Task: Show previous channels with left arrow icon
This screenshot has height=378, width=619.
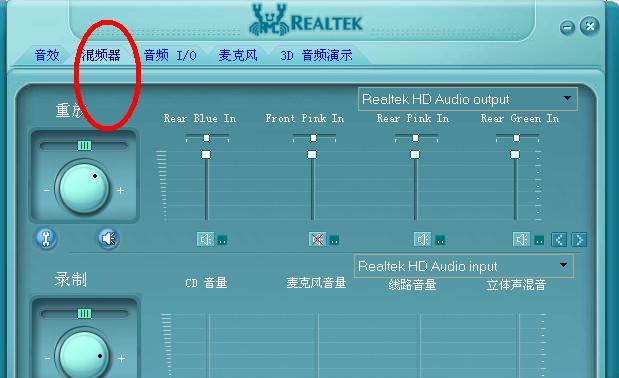Action: tap(559, 240)
